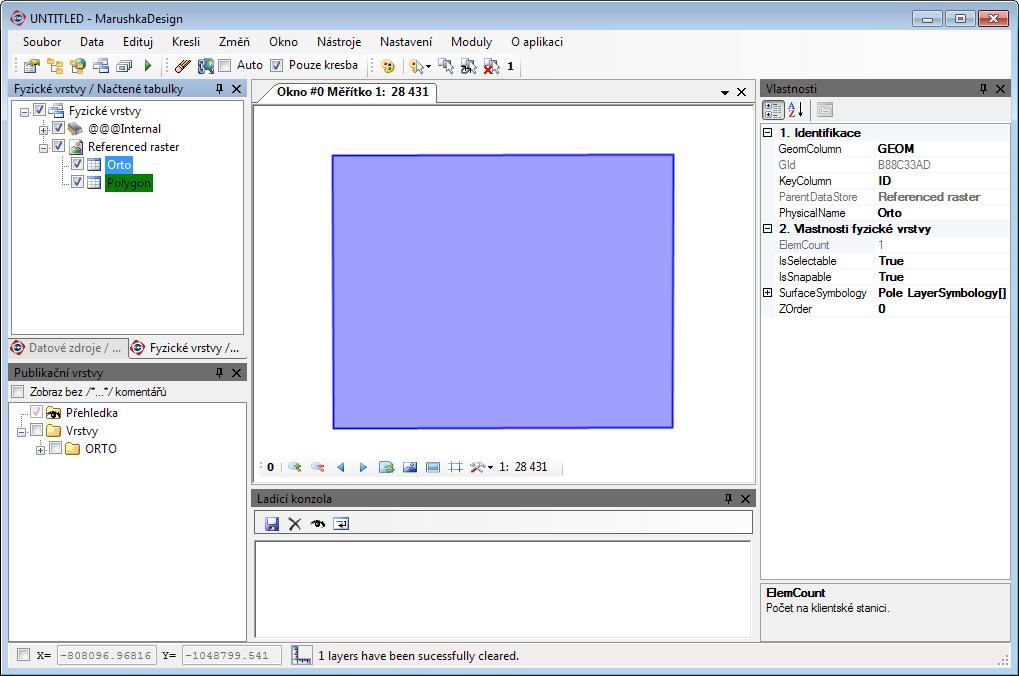Open the O aplikaci menu
This screenshot has width=1019, height=676.
(x=537, y=42)
